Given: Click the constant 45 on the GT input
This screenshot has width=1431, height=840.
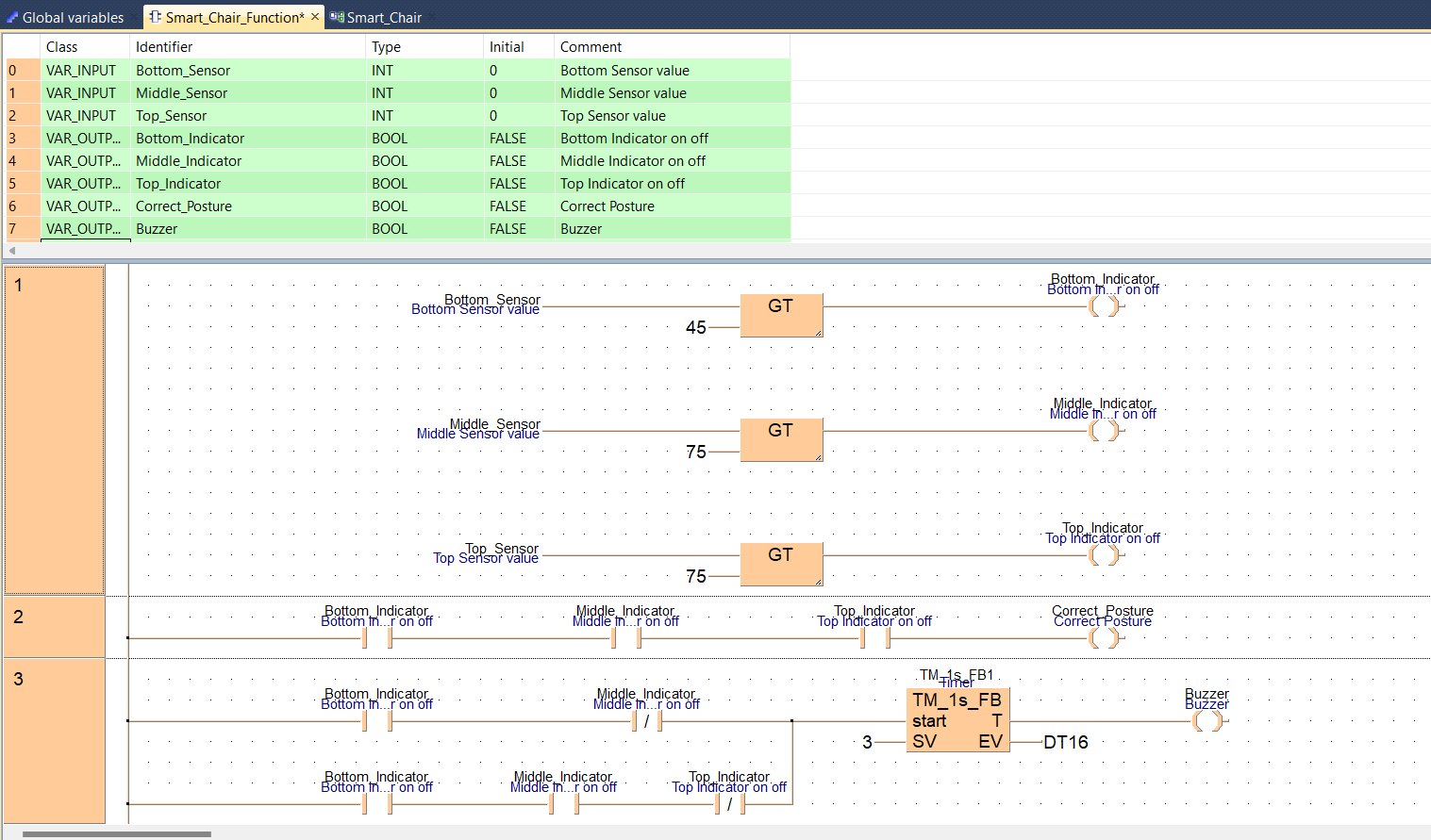Looking at the screenshot, I should 696,327.
